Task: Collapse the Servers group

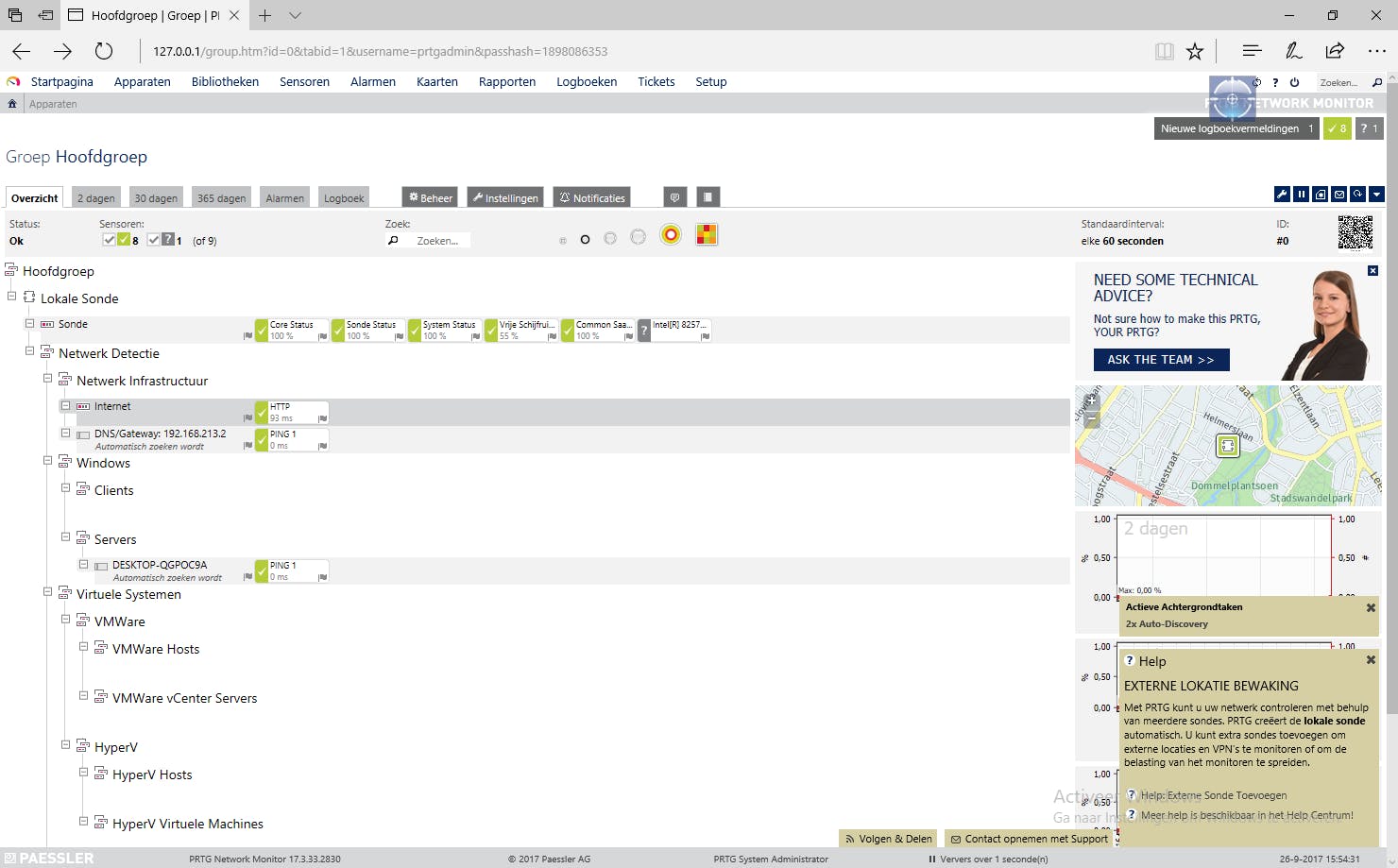Action: (66, 537)
